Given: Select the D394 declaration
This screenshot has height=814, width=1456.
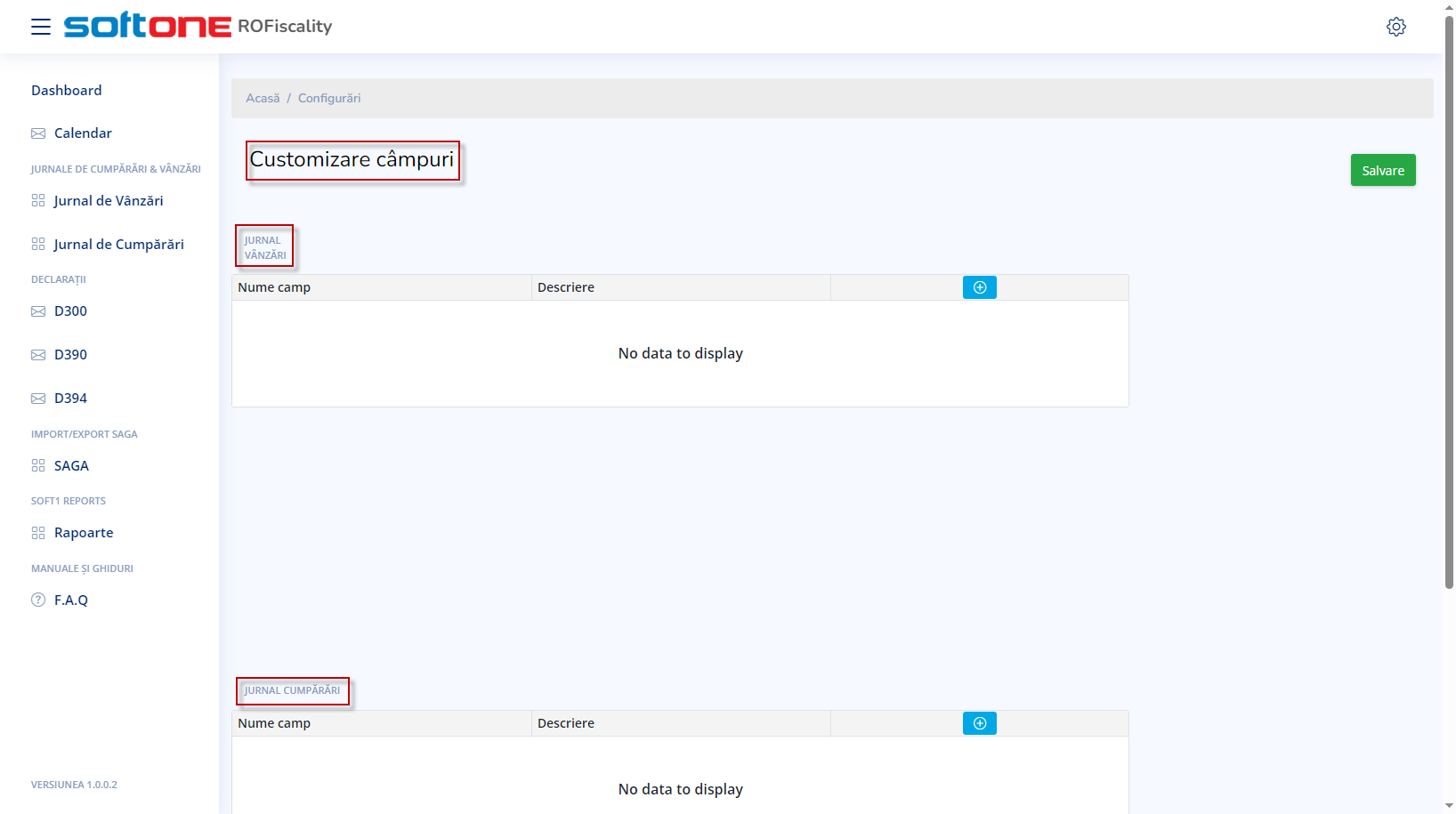Looking at the screenshot, I should pyautogui.click(x=70, y=399).
